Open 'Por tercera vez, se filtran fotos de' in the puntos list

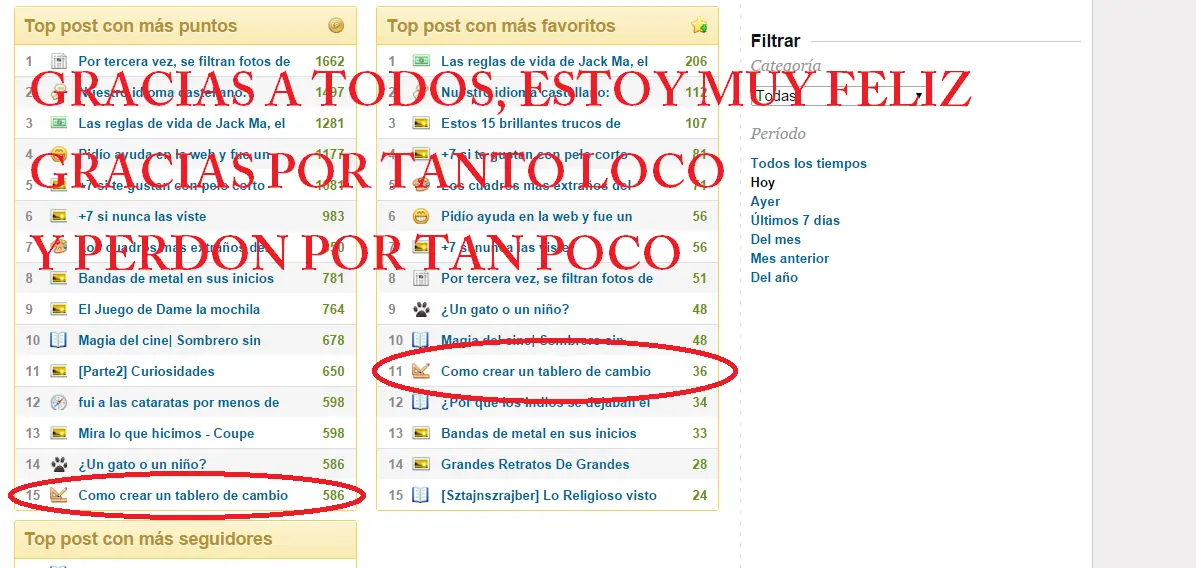184,61
